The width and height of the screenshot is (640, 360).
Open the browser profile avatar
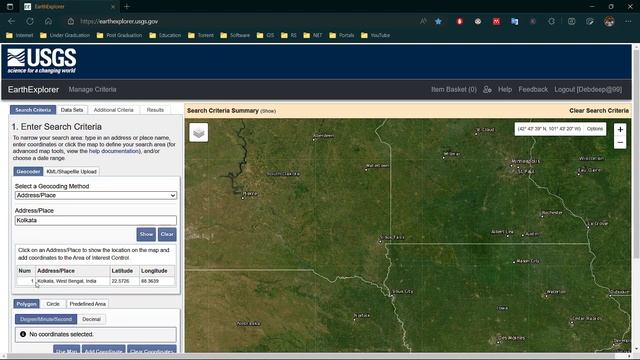coord(609,21)
